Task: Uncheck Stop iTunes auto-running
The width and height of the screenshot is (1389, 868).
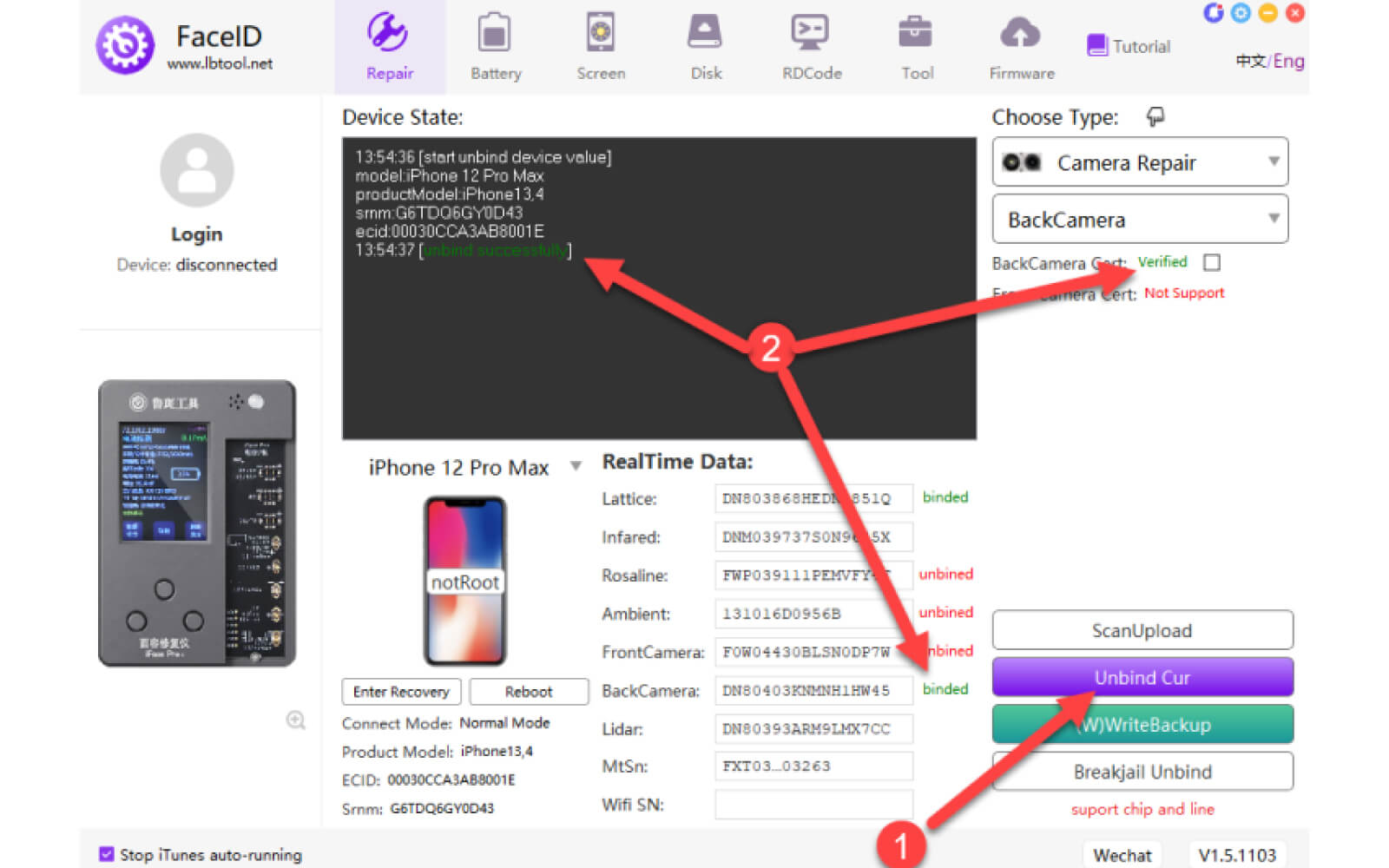Action: click(107, 854)
